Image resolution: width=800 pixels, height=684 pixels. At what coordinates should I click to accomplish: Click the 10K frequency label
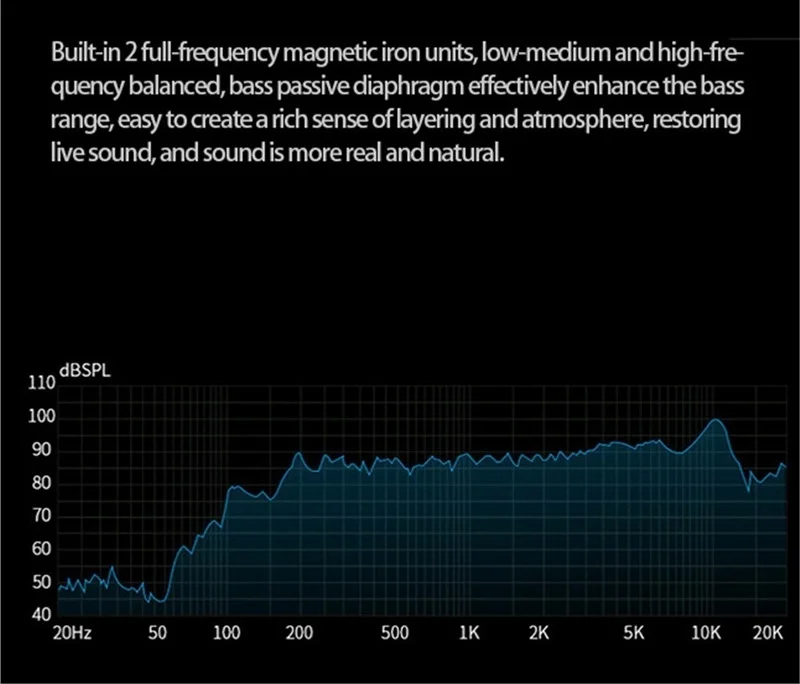pyautogui.click(x=707, y=633)
